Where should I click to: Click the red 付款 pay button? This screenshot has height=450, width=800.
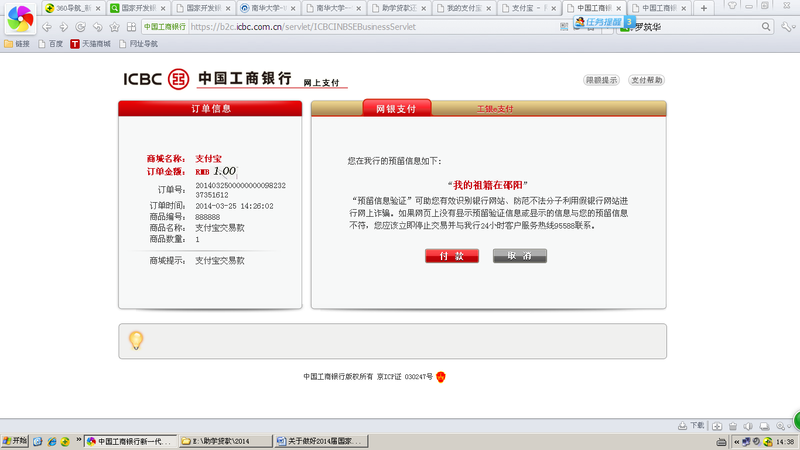[x=452, y=256]
